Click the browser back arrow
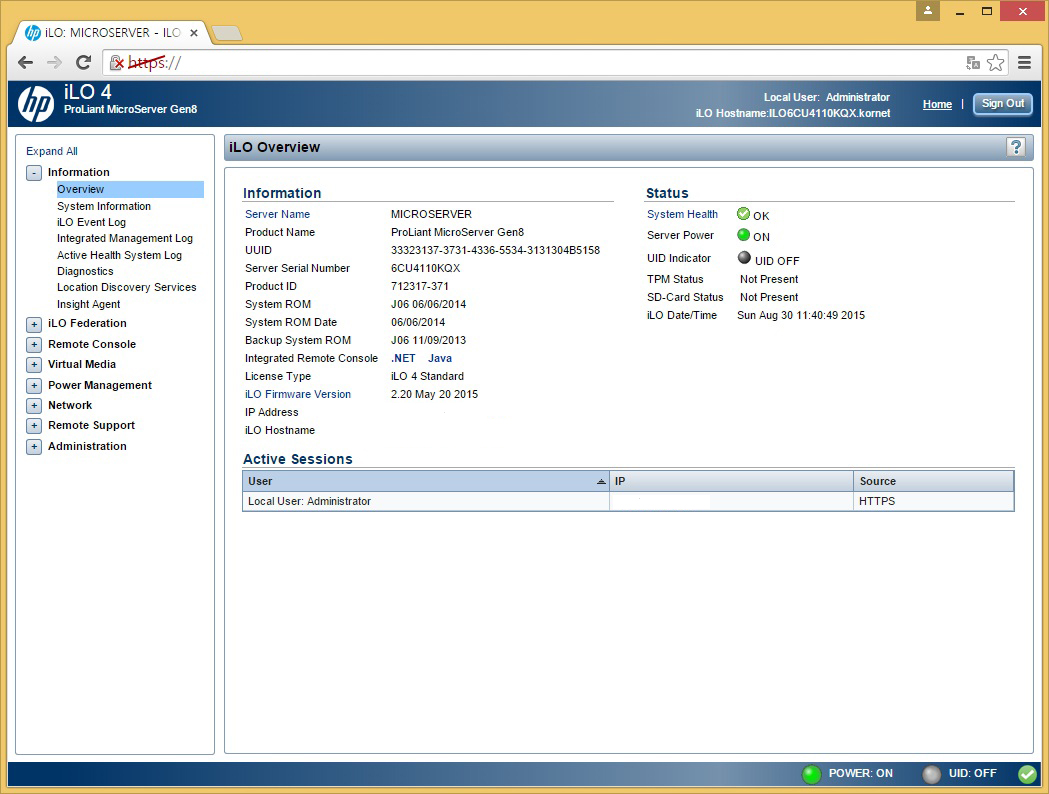Viewport: 1049px width, 794px height. coord(25,63)
